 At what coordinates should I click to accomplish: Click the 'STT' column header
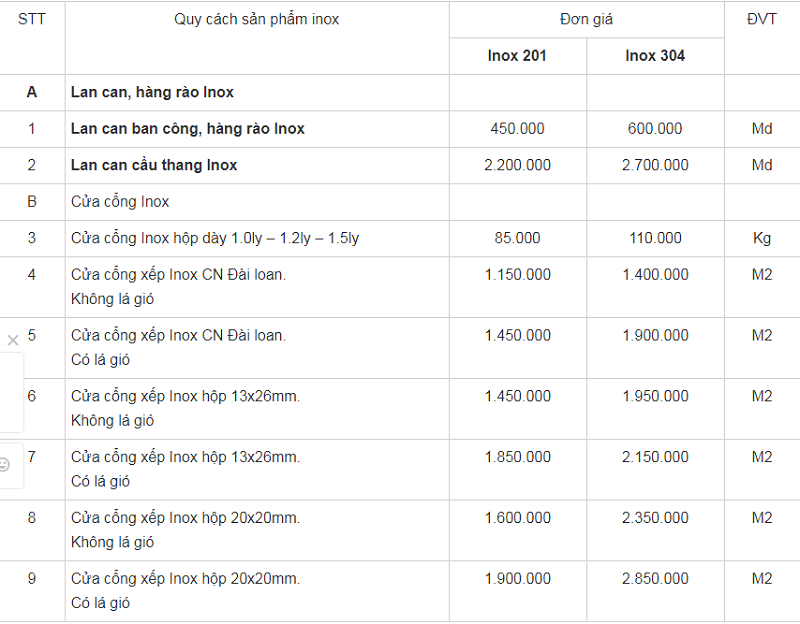32,19
